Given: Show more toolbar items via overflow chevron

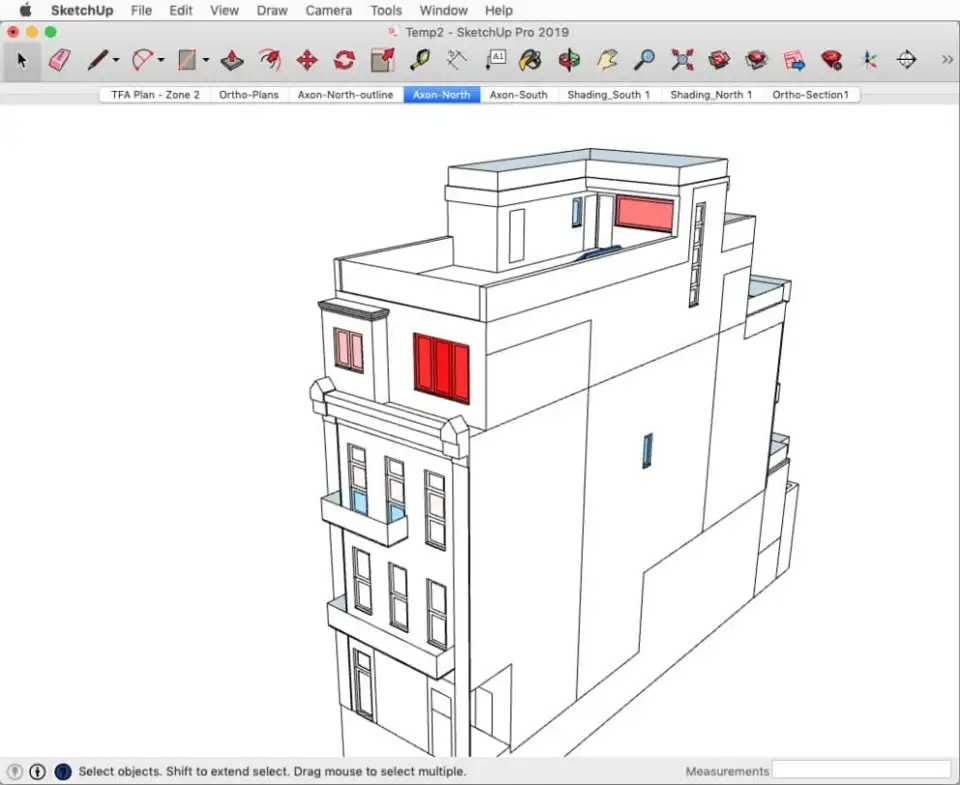Looking at the screenshot, I should pyautogui.click(x=947, y=60).
